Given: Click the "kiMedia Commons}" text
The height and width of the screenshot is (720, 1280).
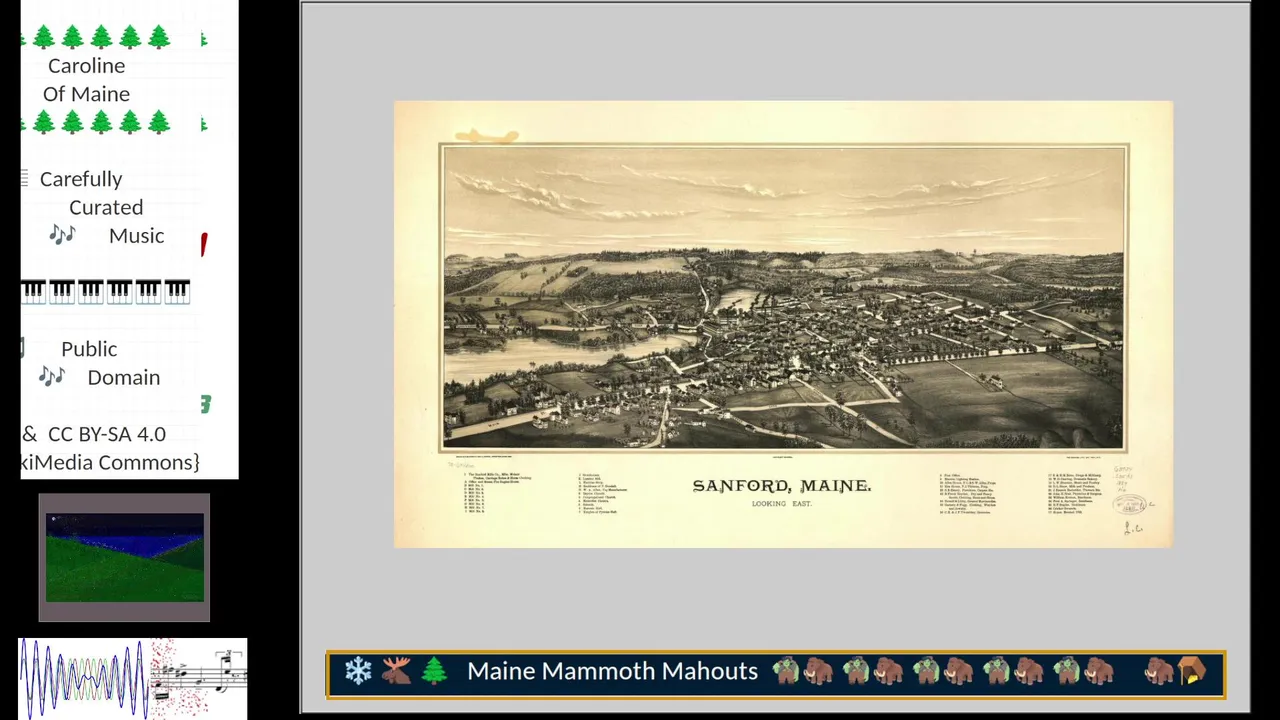Looking at the screenshot, I should point(110,462).
